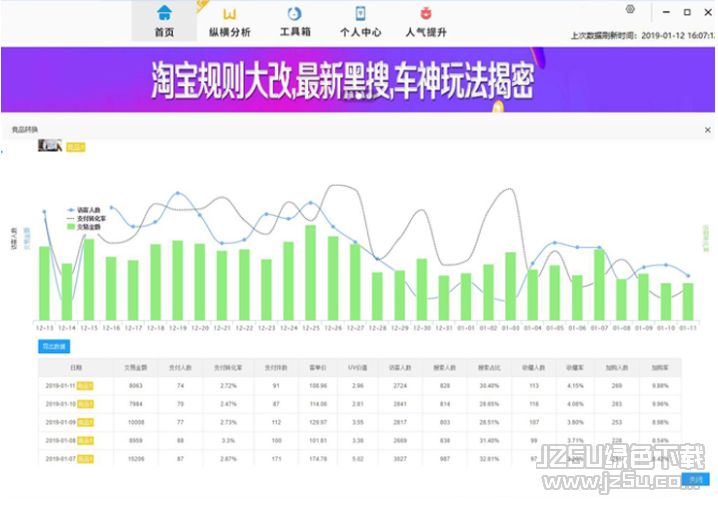Click the 支付人数 column header
Screen dimensions: 718x508
click(180, 368)
